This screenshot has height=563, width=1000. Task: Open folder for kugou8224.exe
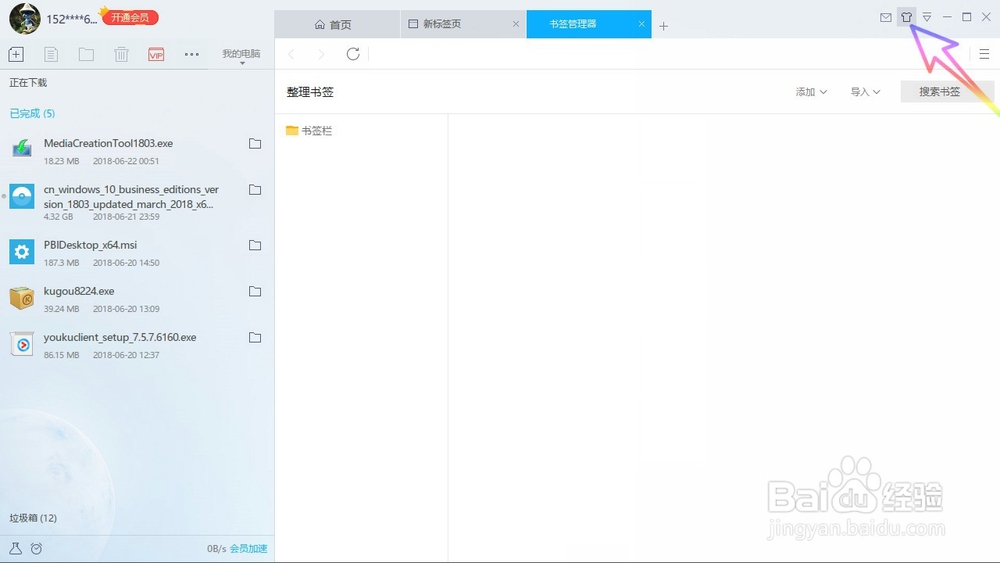click(254, 291)
